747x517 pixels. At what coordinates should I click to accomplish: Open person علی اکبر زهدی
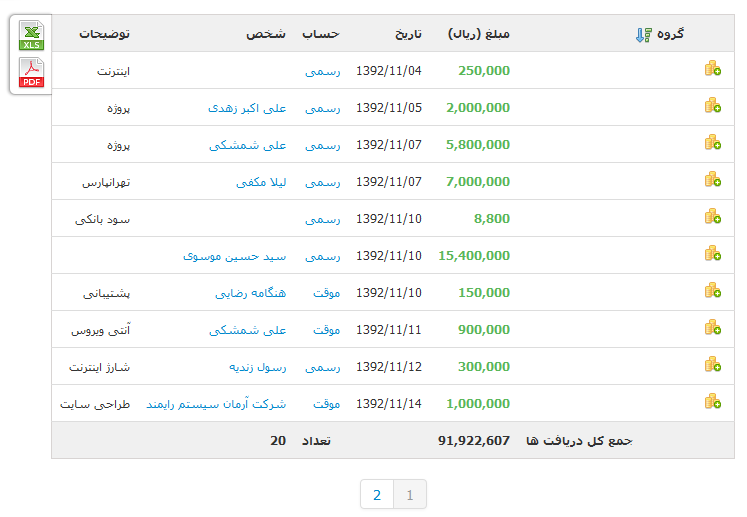pyautogui.click(x=247, y=108)
